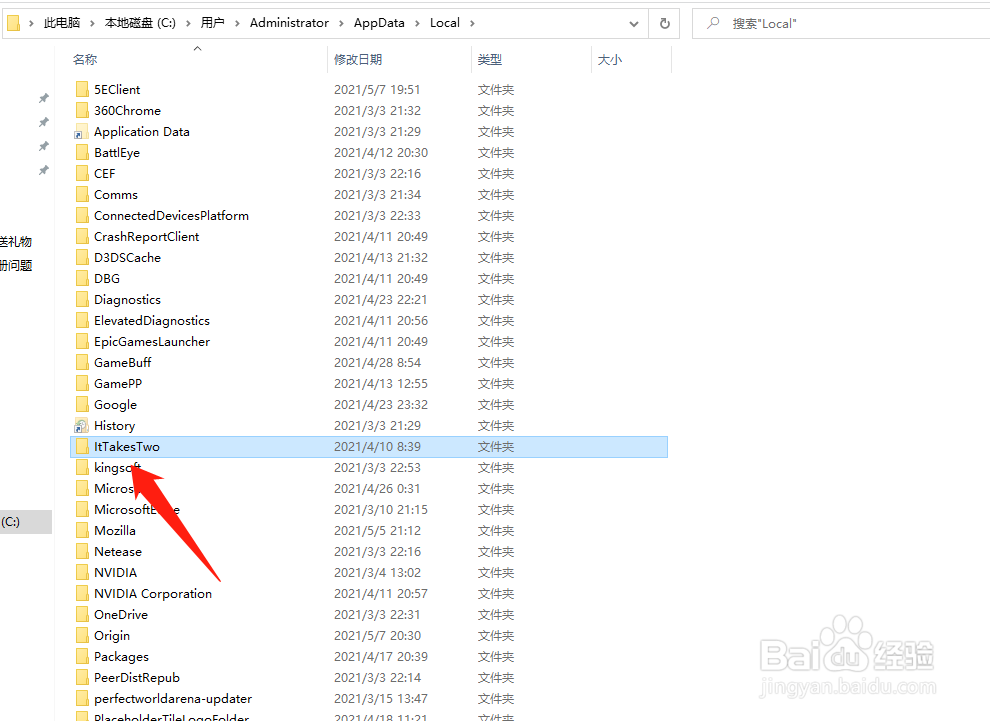
Task: Navigate to 本地磁盘 (C:) breadcrumb
Action: click(x=140, y=23)
